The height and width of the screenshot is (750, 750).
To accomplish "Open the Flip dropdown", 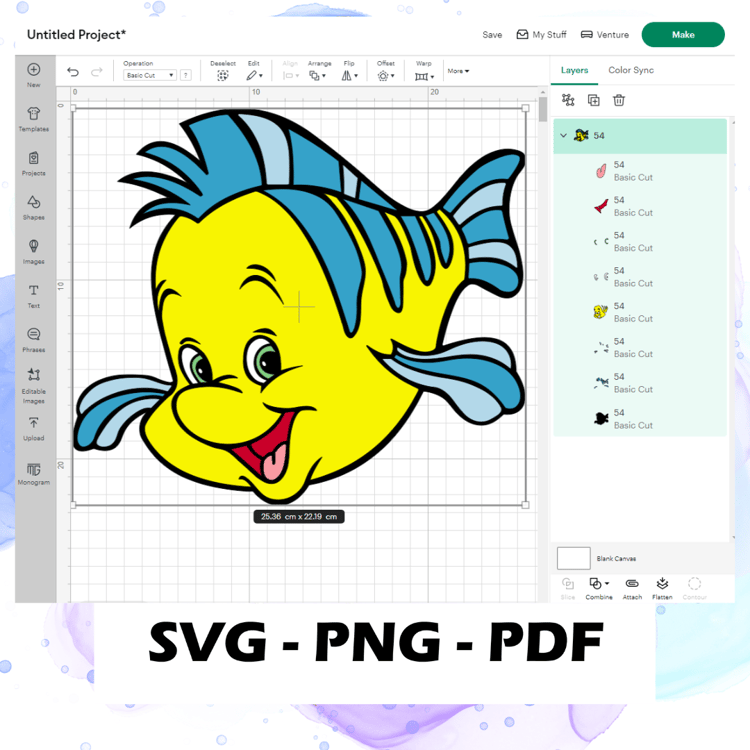I will (x=349, y=76).
